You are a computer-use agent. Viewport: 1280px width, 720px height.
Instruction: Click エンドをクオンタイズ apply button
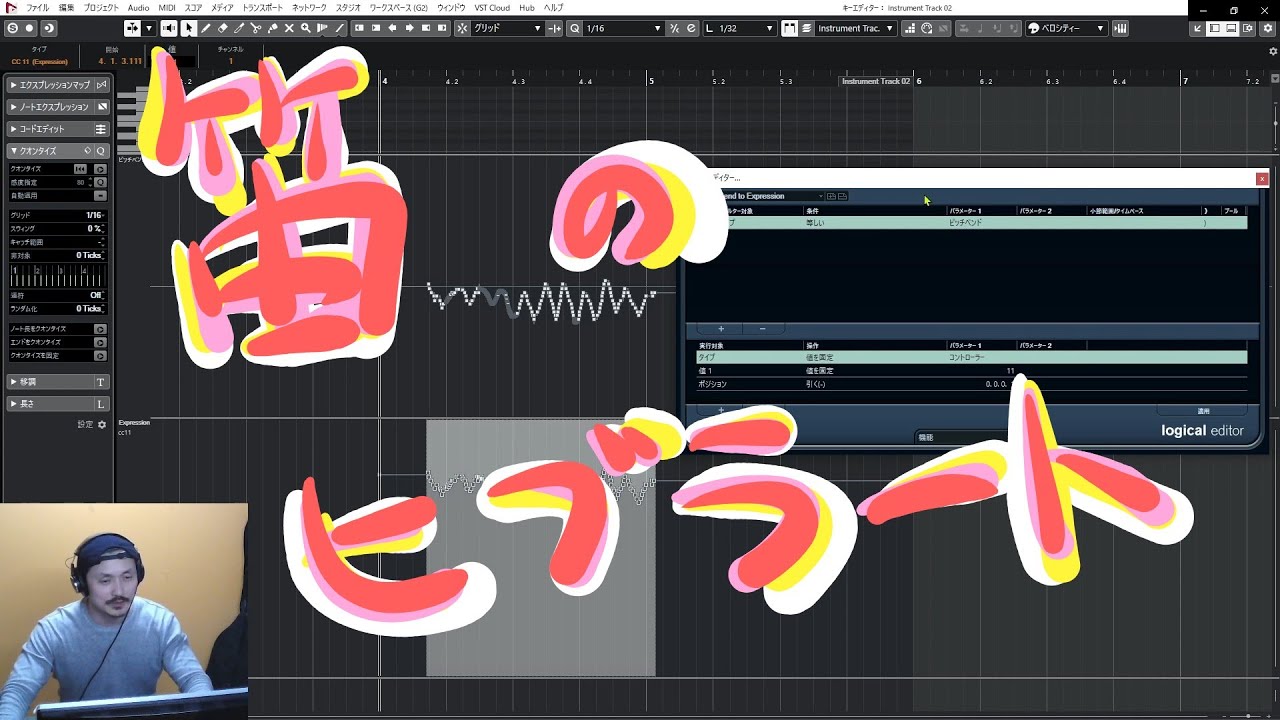[100, 342]
